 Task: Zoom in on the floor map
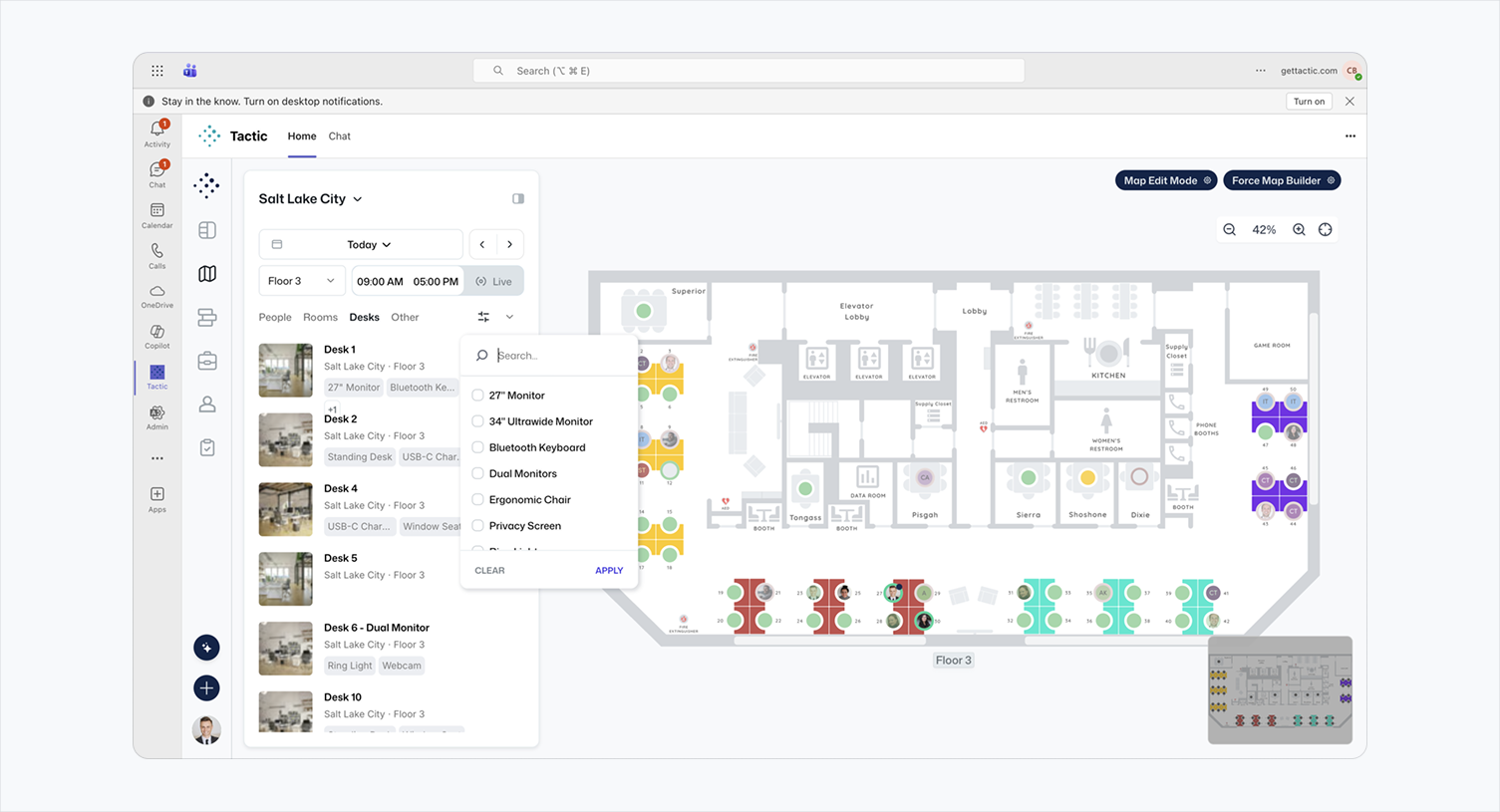(x=1299, y=229)
